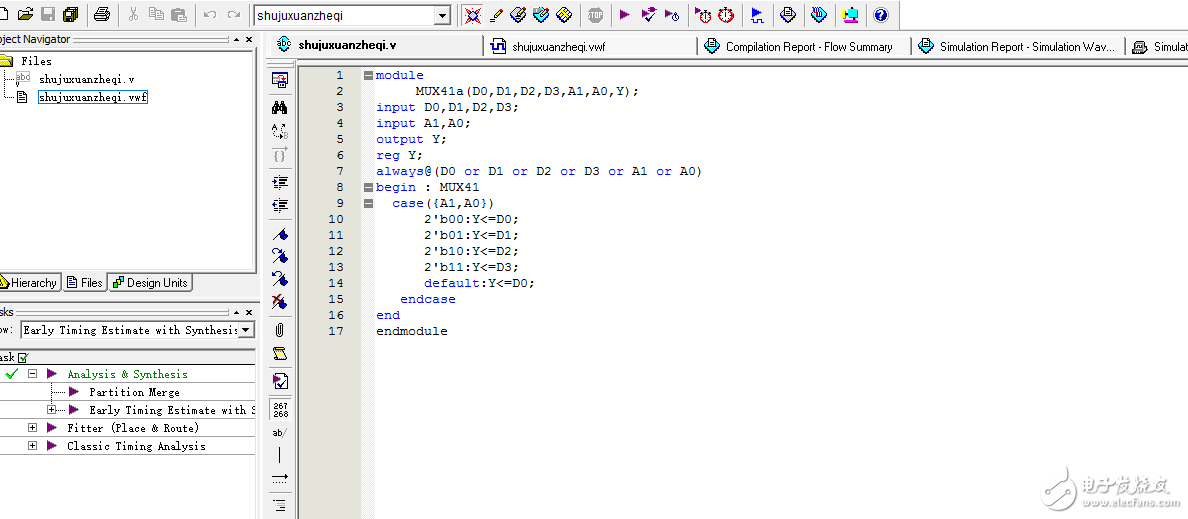Collapse module block at line 1

pyautogui.click(x=368, y=76)
